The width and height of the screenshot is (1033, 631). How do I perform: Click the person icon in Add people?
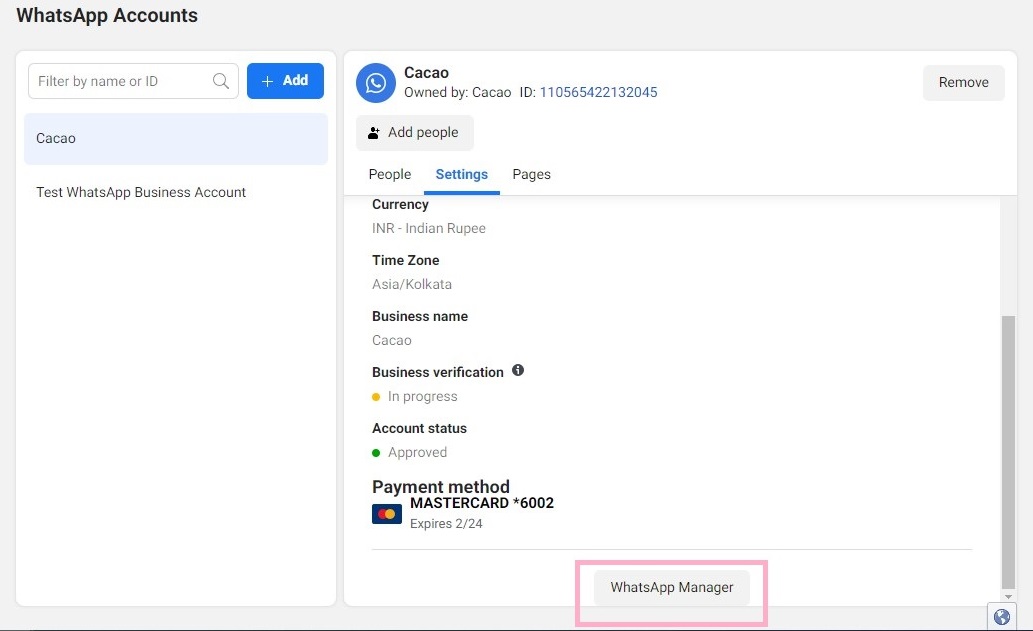(x=374, y=133)
